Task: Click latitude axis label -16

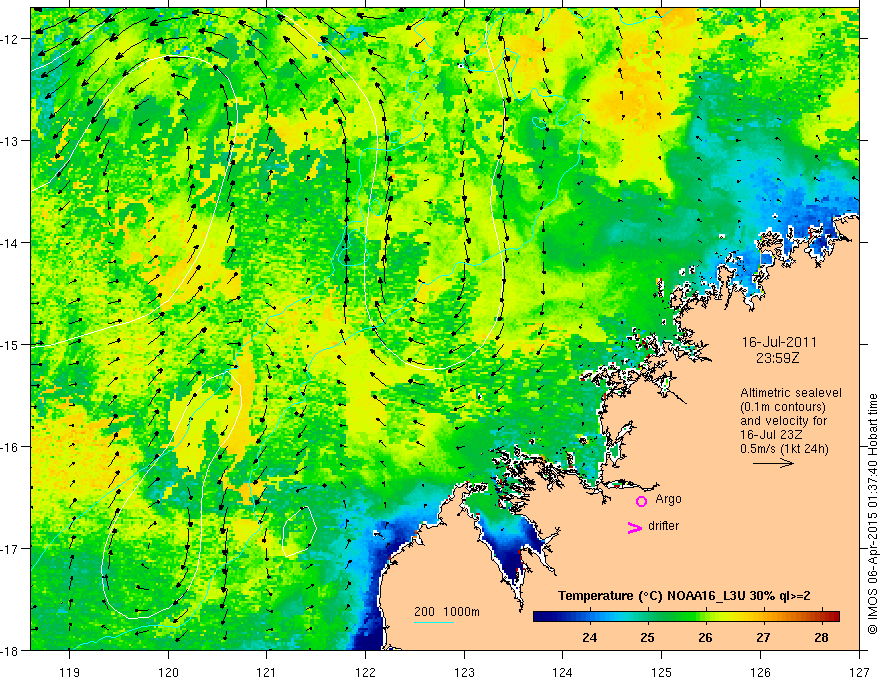Action: [x=11, y=447]
